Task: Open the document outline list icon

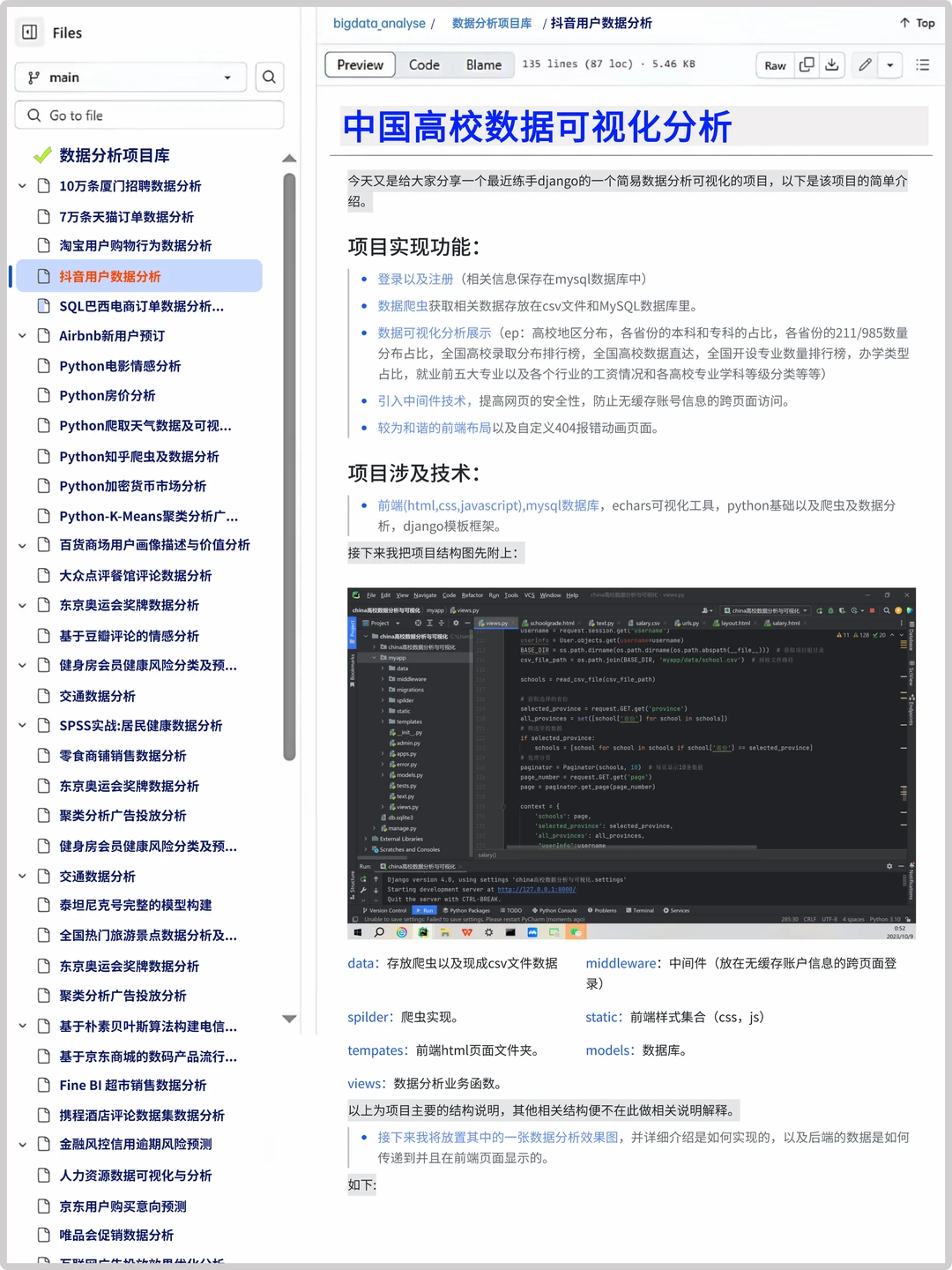Action: [923, 65]
